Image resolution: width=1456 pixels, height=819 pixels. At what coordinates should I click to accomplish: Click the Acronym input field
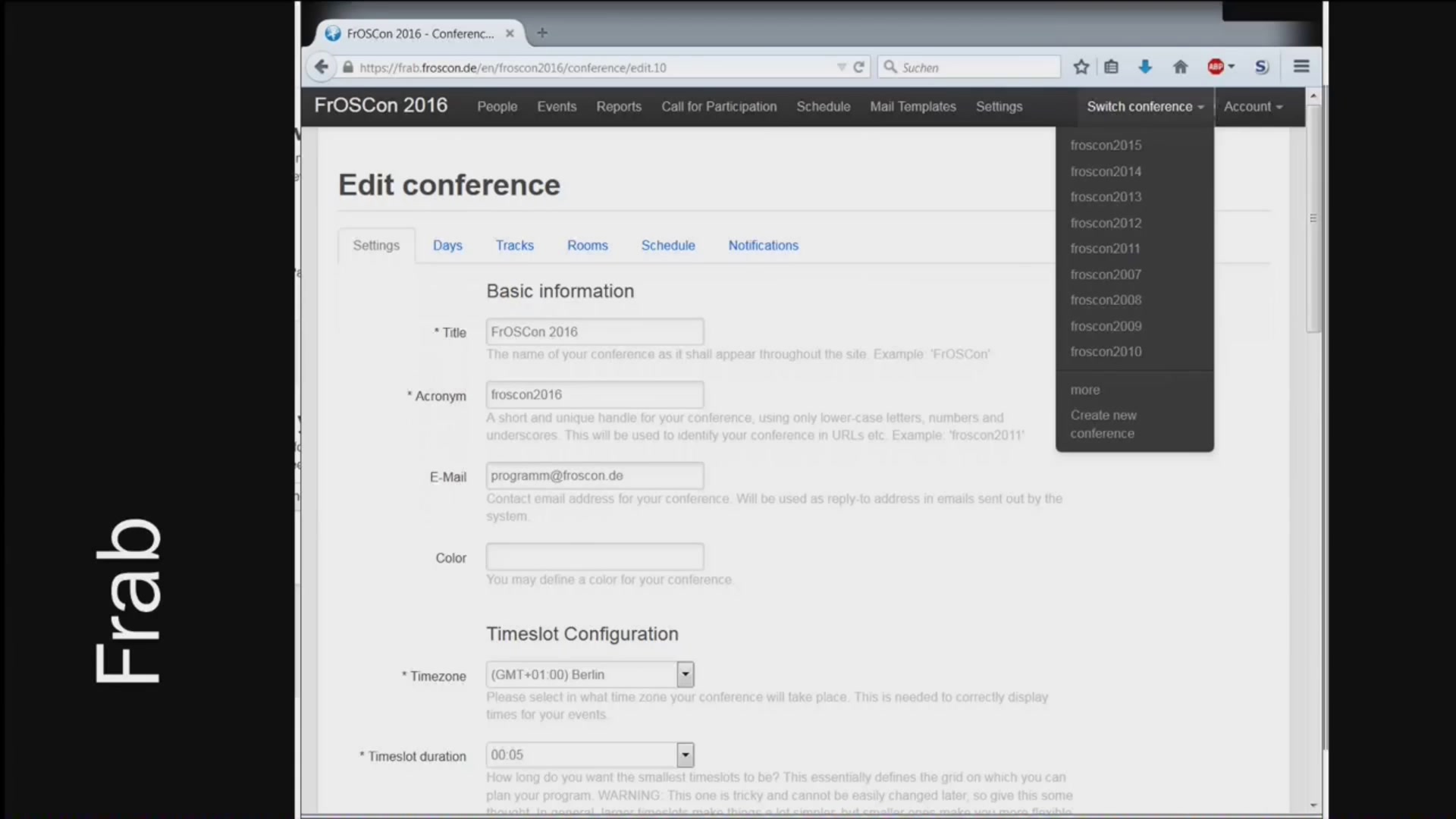coord(595,394)
